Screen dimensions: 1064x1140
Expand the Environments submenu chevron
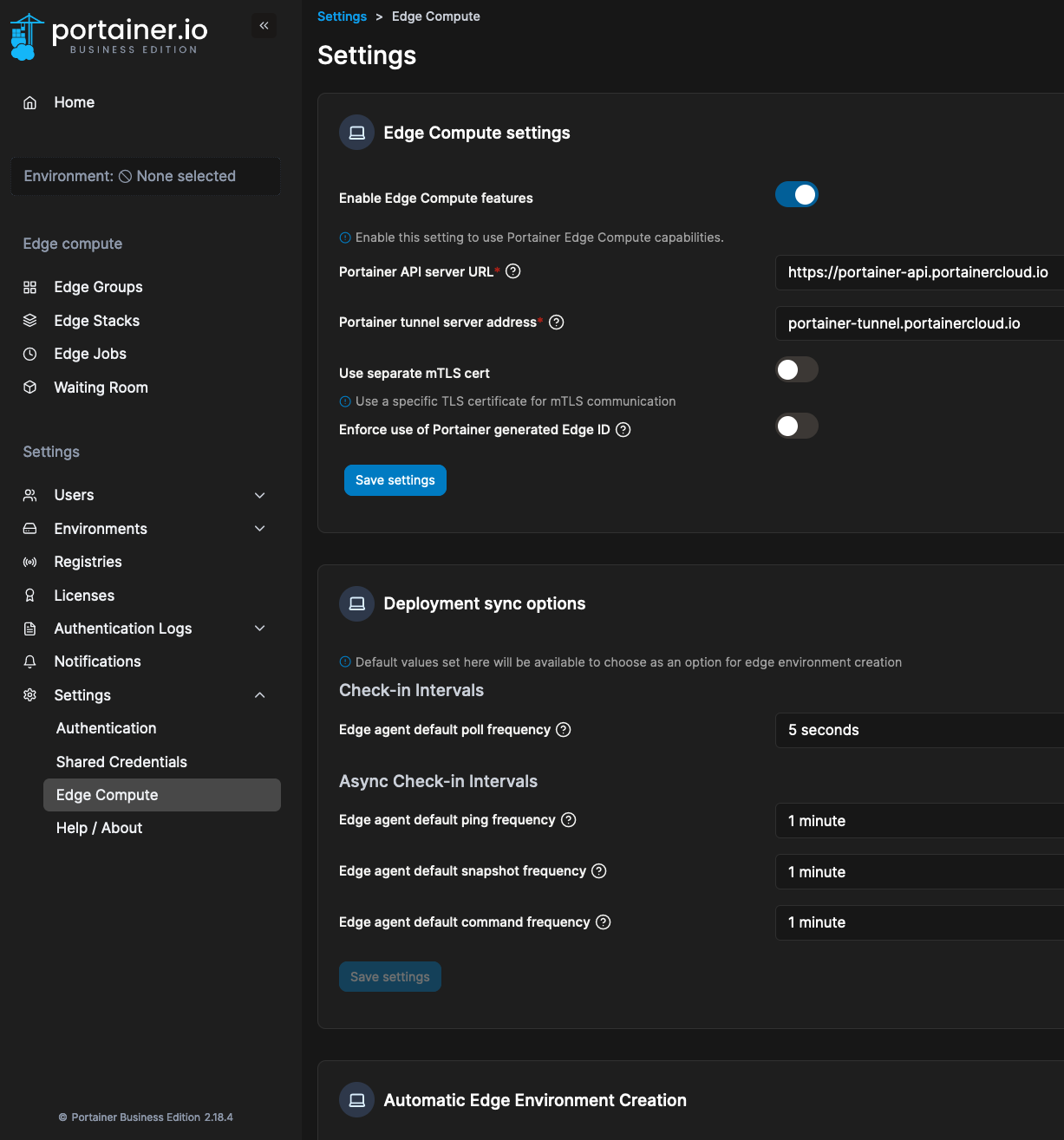[x=259, y=529]
